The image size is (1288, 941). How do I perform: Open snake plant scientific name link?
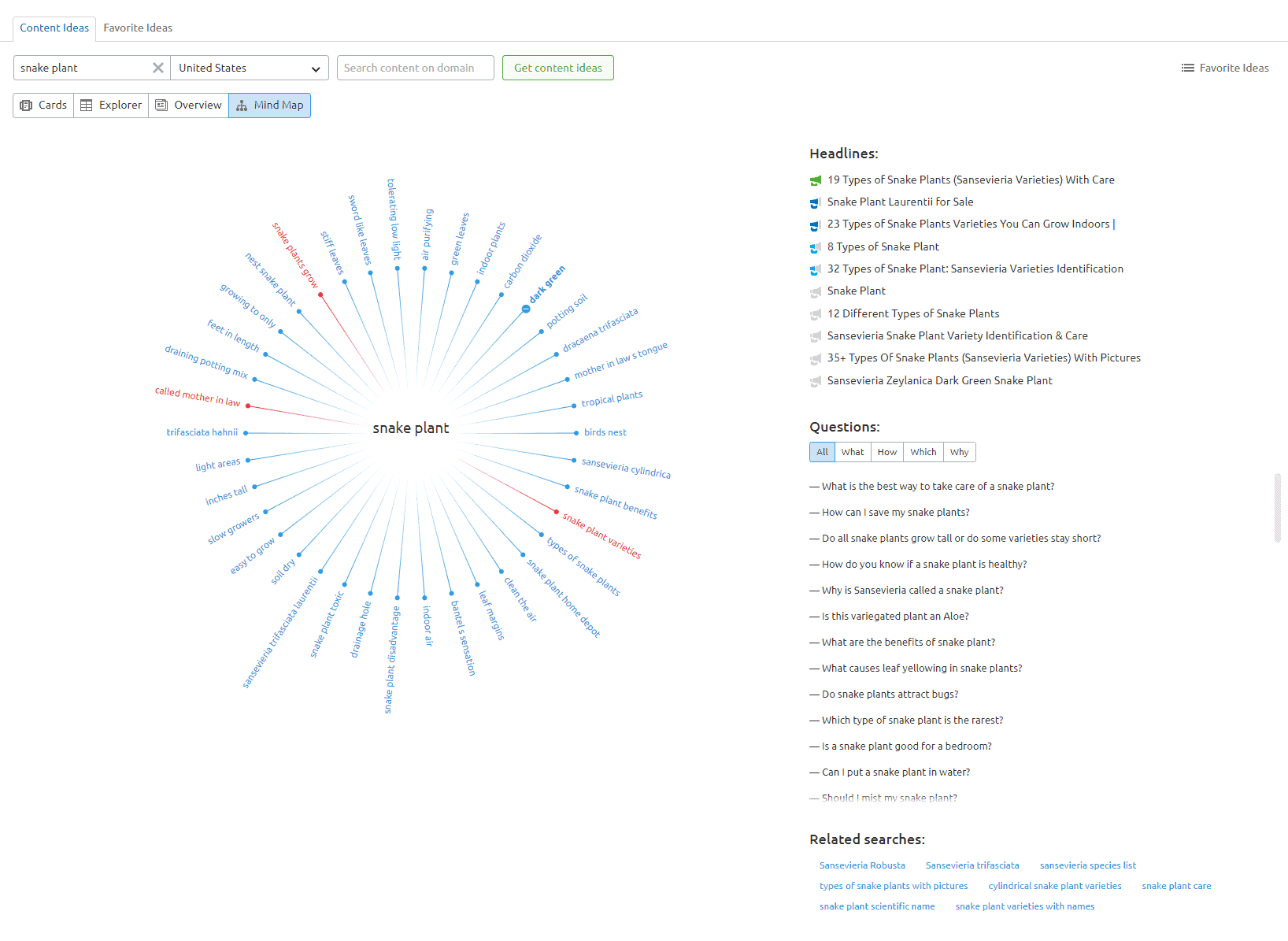[x=877, y=906]
